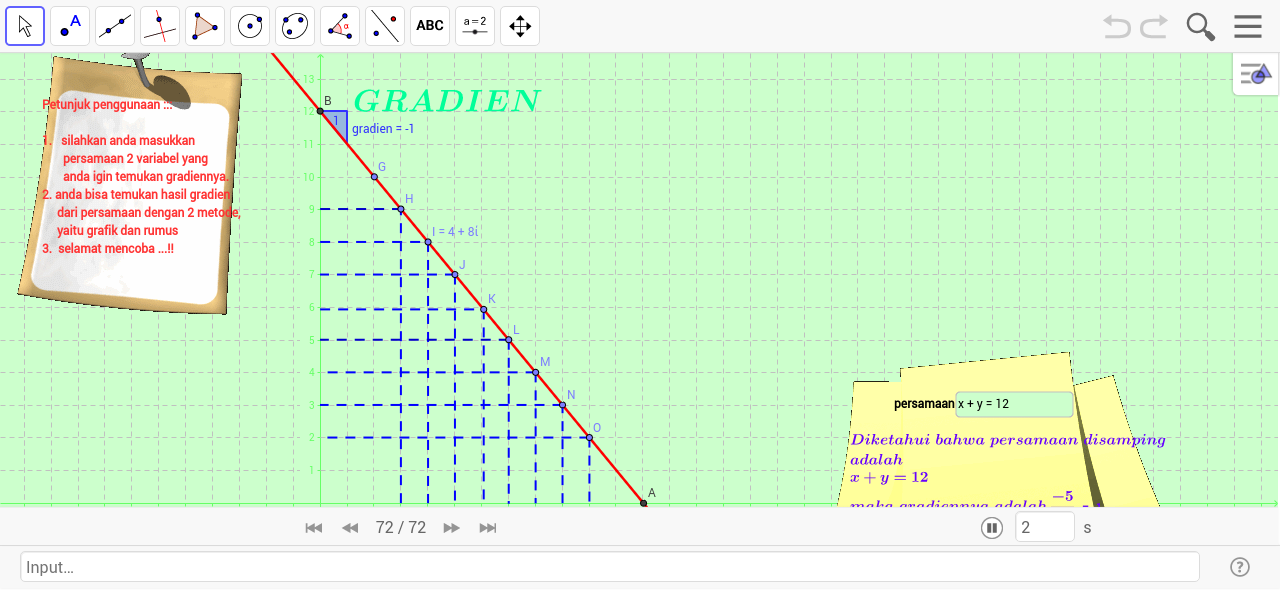Image resolution: width=1280 pixels, height=590 pixels.
Task: Select the Angle tool
Action: [x=340, y=26]
